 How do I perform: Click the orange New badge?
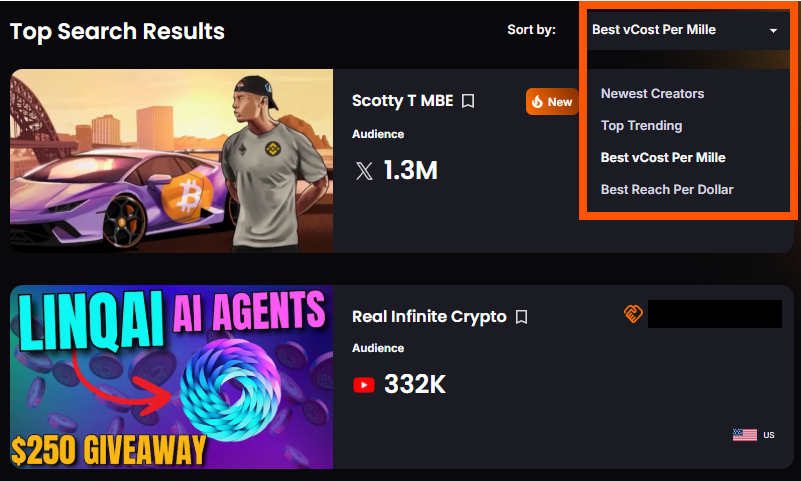pyautogui.click(x=552, y=102)
